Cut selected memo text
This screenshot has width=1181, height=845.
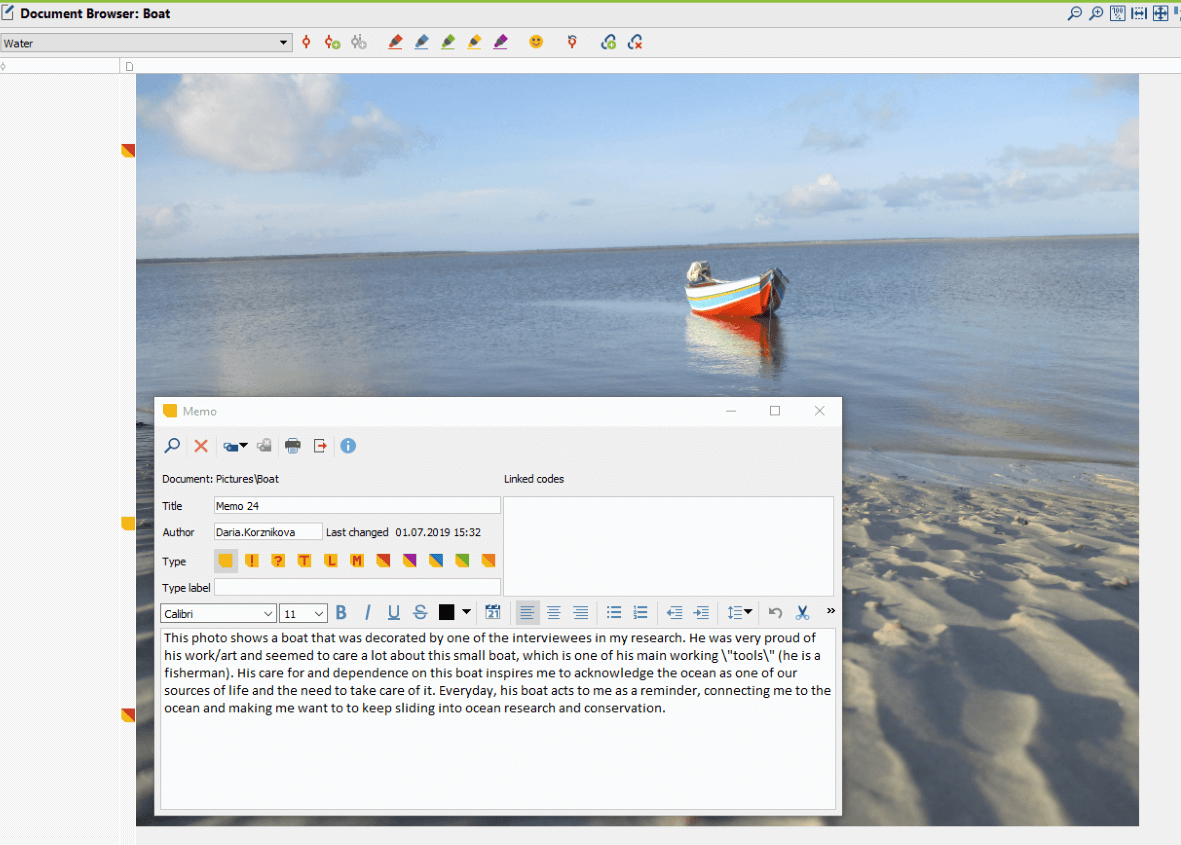(802, 612)
